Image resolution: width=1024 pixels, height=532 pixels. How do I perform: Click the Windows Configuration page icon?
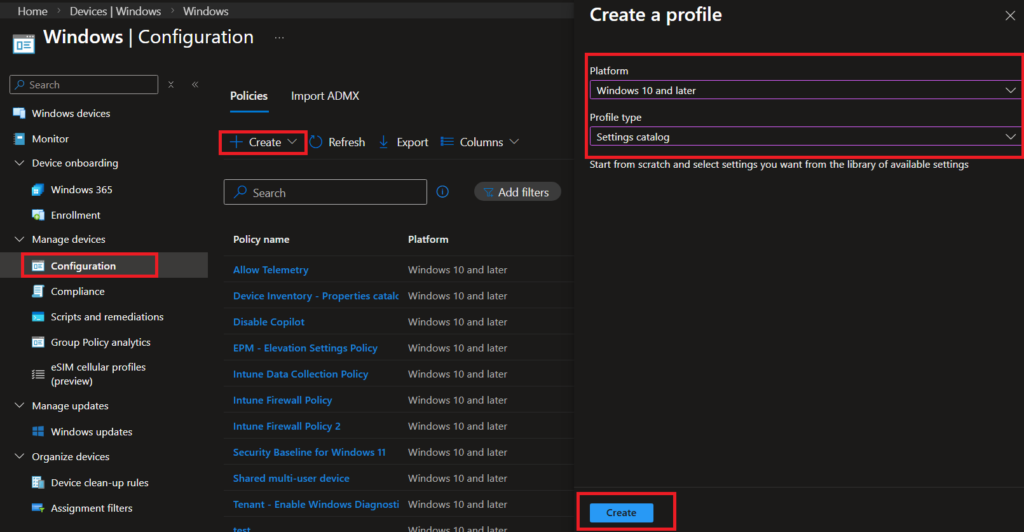(24, 44)
